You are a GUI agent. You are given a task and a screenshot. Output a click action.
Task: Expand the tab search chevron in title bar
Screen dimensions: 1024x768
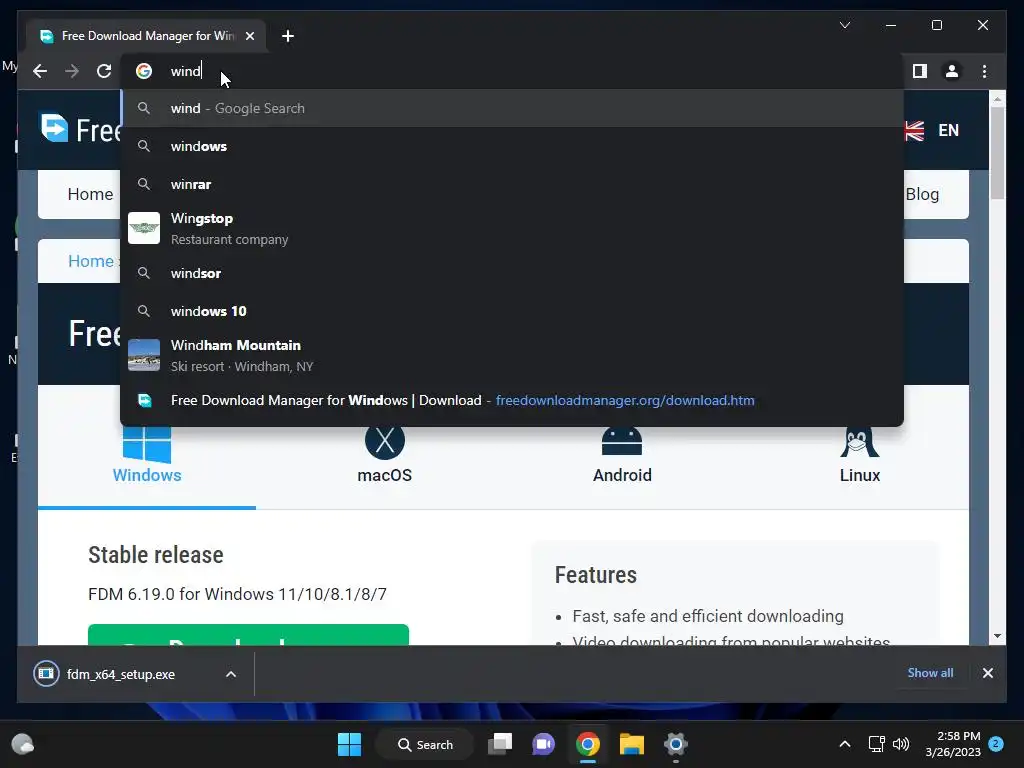coord(844,25)
